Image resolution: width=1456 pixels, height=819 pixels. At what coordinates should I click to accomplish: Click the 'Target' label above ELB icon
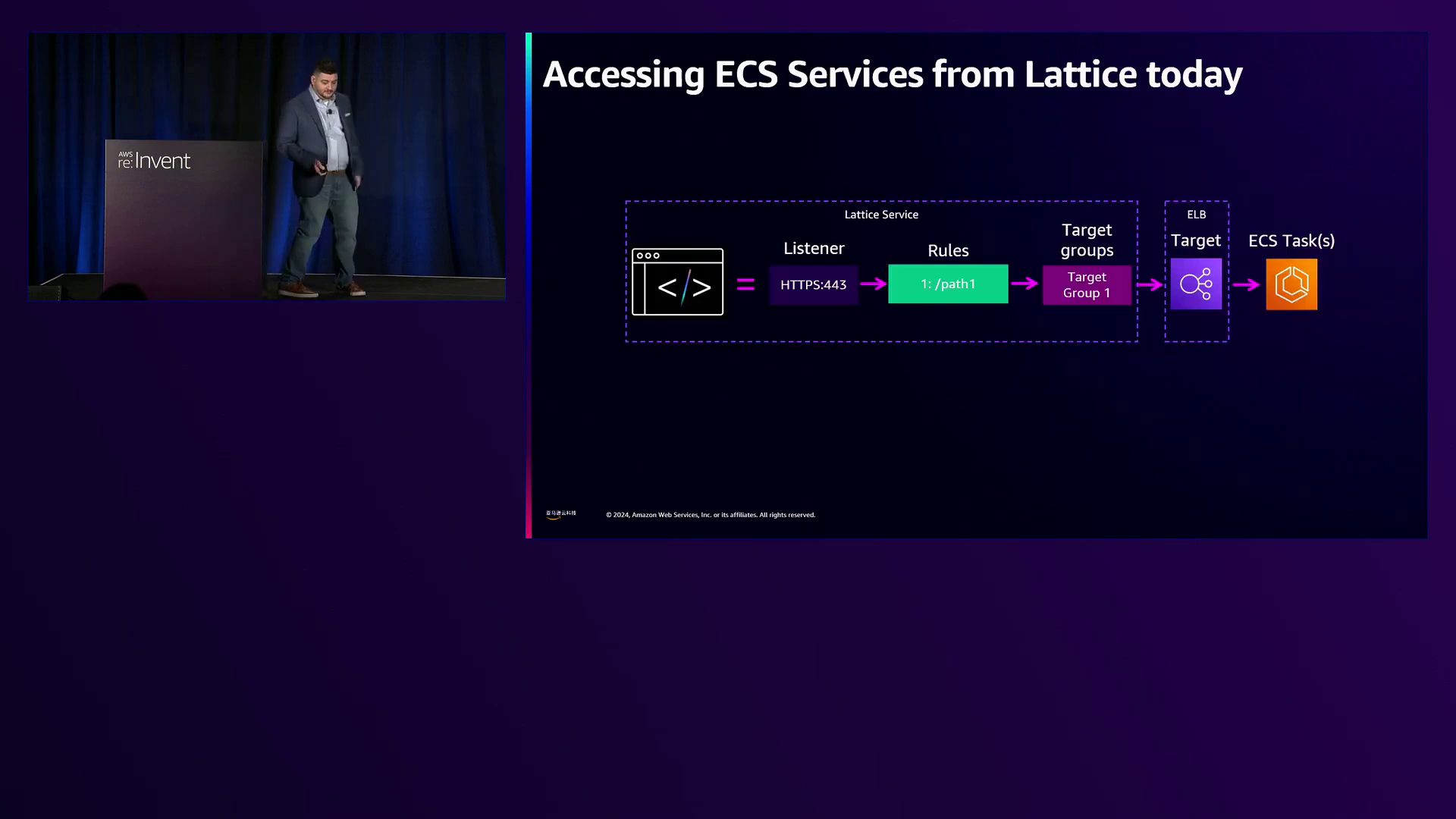pyautogui.click(x=1195, y=240)
